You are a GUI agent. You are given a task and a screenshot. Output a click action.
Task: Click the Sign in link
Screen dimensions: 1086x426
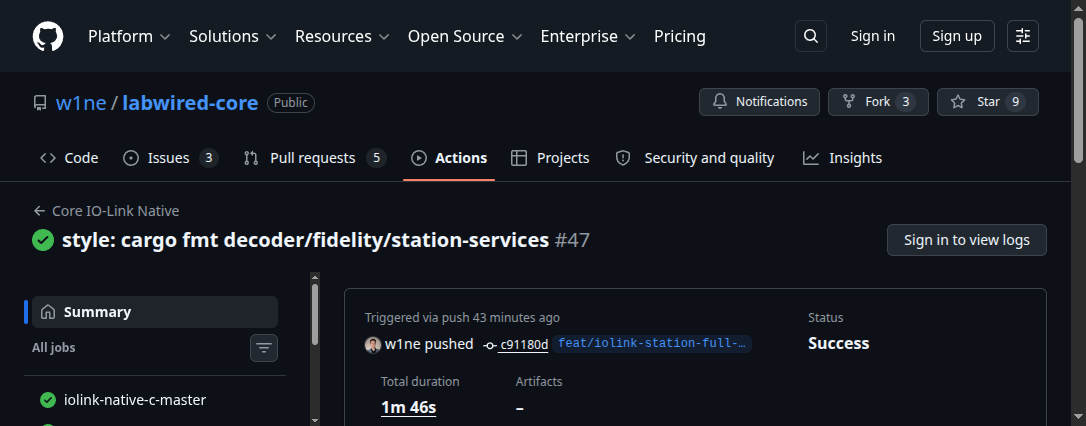(x=873, y=36)
